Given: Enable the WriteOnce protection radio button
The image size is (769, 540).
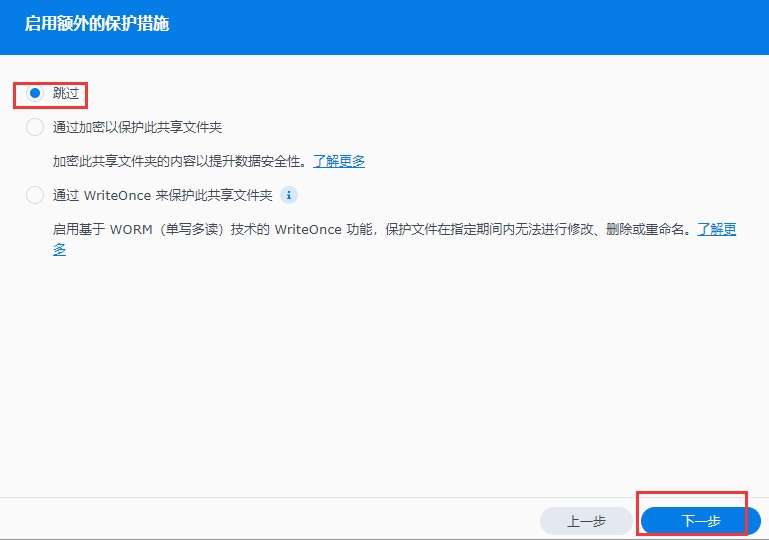Looking at the screenshot, I should click(35, 195).
